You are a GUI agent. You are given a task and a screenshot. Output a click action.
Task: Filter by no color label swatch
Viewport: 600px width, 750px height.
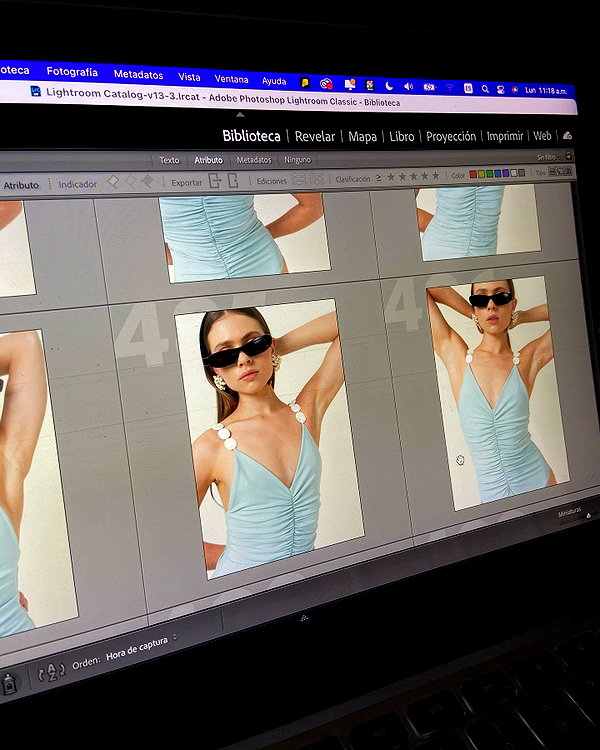[x=522, y=172]
